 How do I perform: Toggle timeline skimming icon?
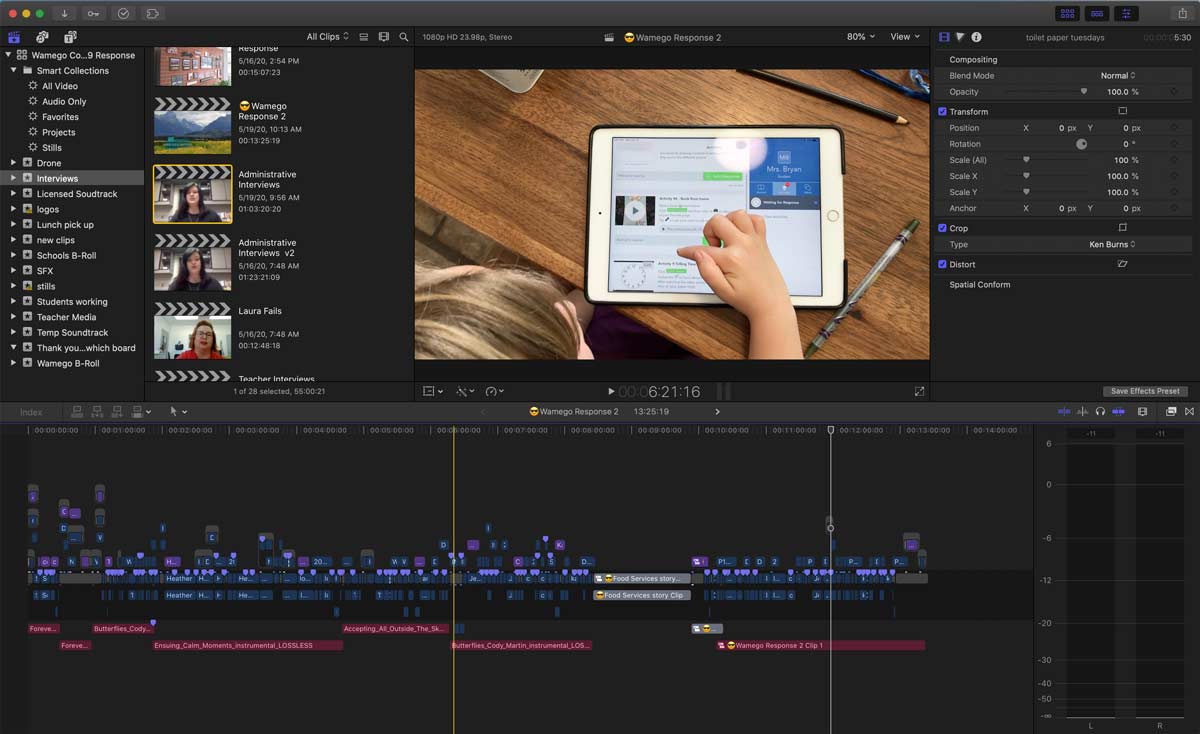click(1064, 411)
